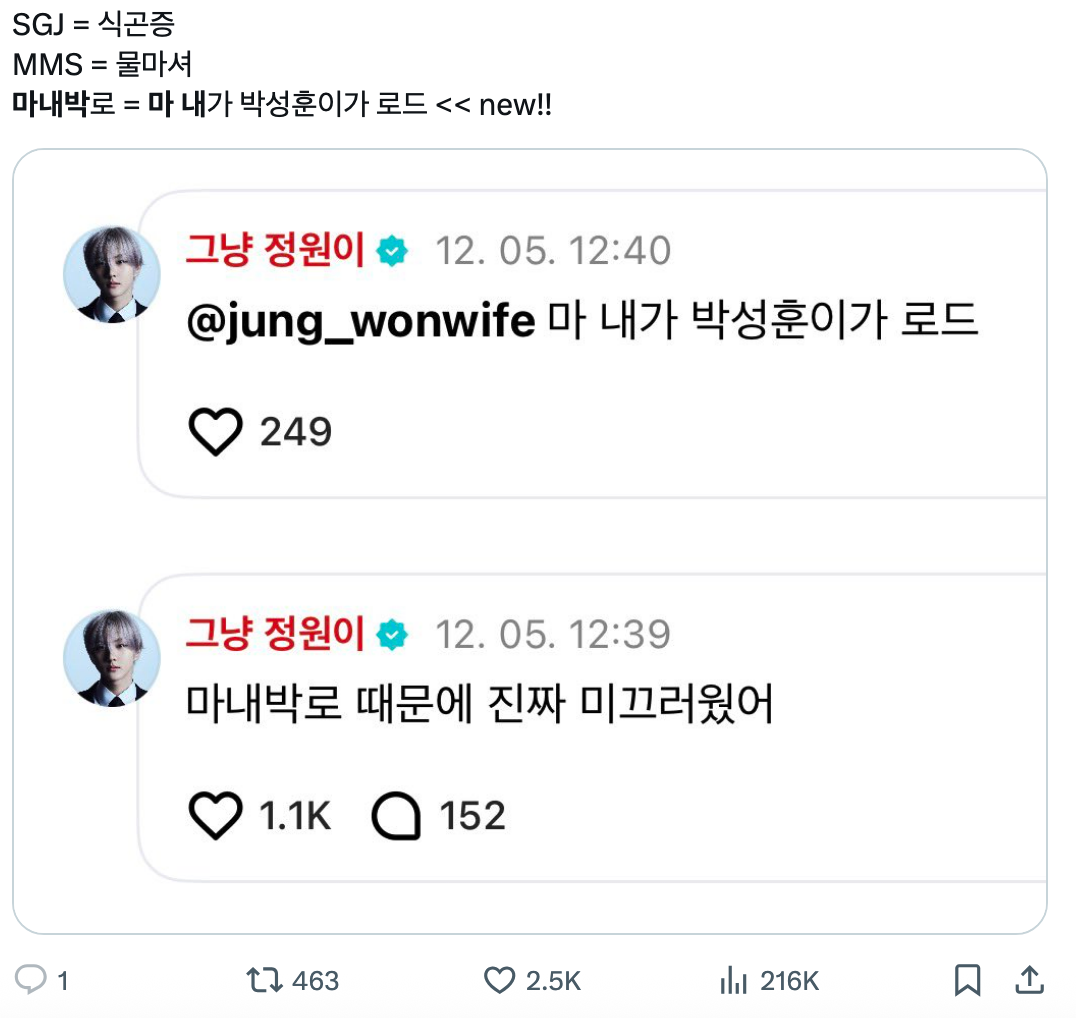Viewport: 1076px width, 1018px height.
Task: Click the verified badge on the 12:40 post
Action: point(392,251)
